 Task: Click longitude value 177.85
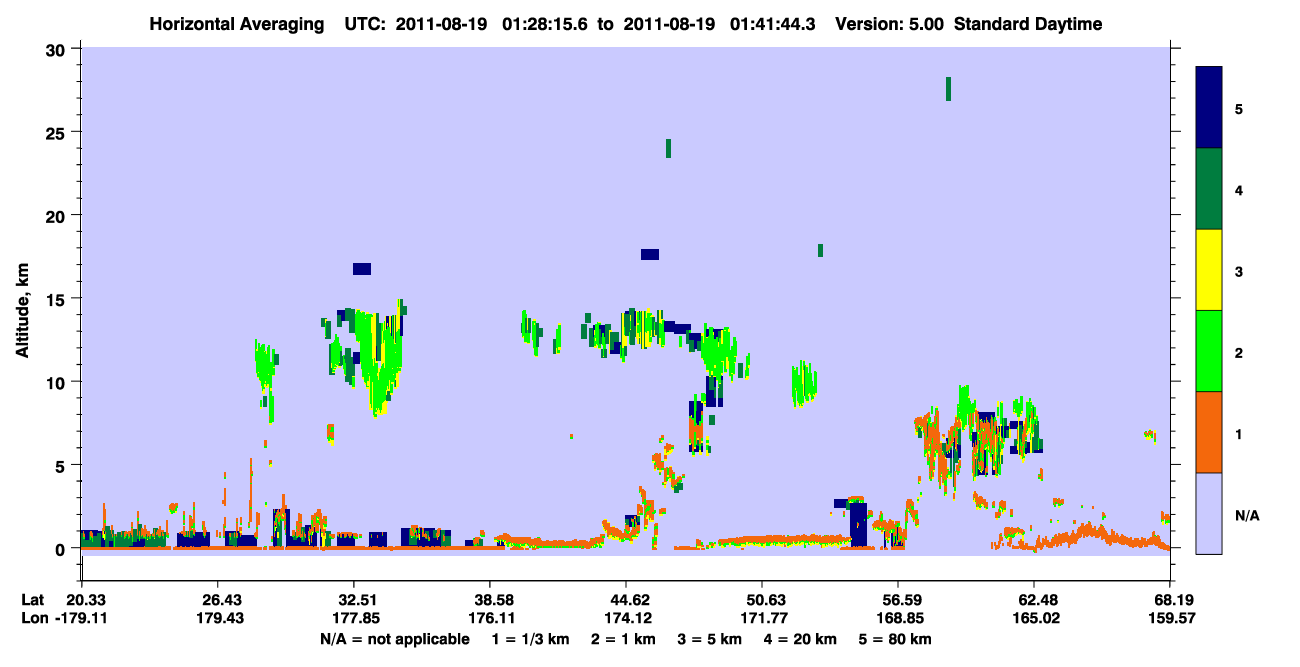tap(354, 618)
